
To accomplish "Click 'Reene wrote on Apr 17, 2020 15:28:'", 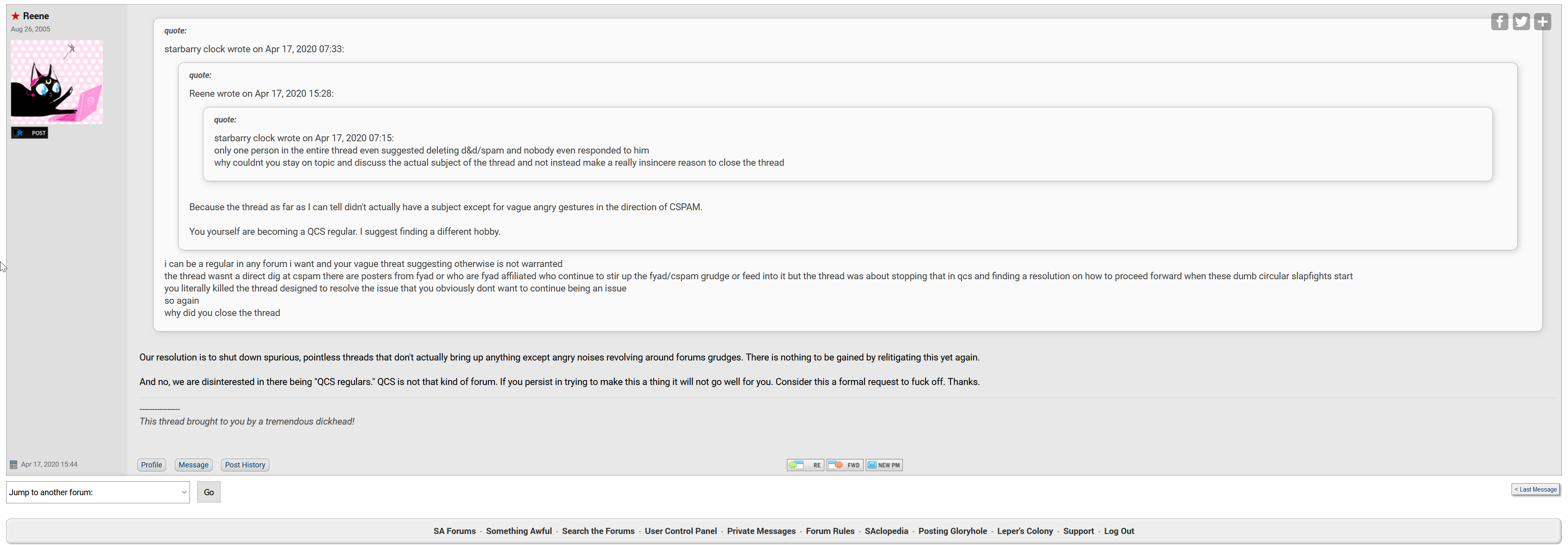I will coord(261,93).
